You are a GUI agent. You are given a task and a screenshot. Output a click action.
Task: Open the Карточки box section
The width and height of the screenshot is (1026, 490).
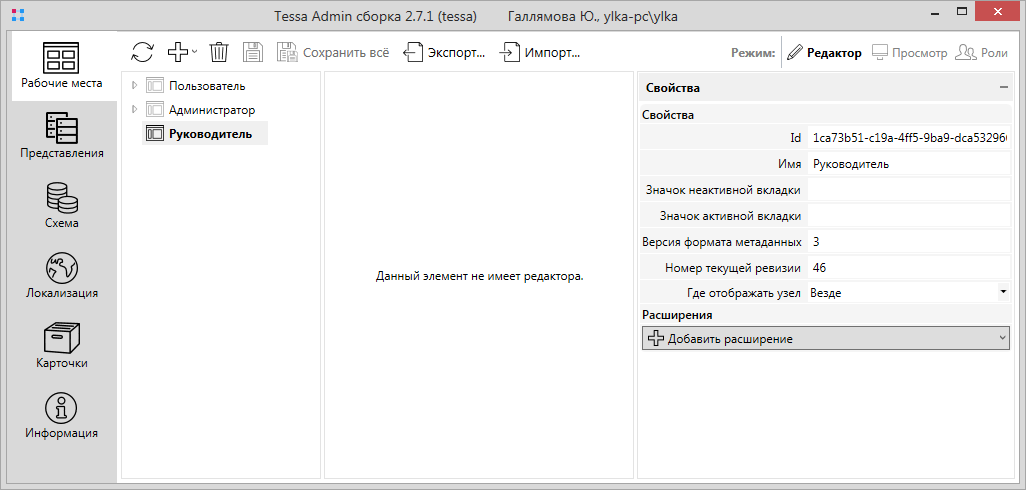61,346
